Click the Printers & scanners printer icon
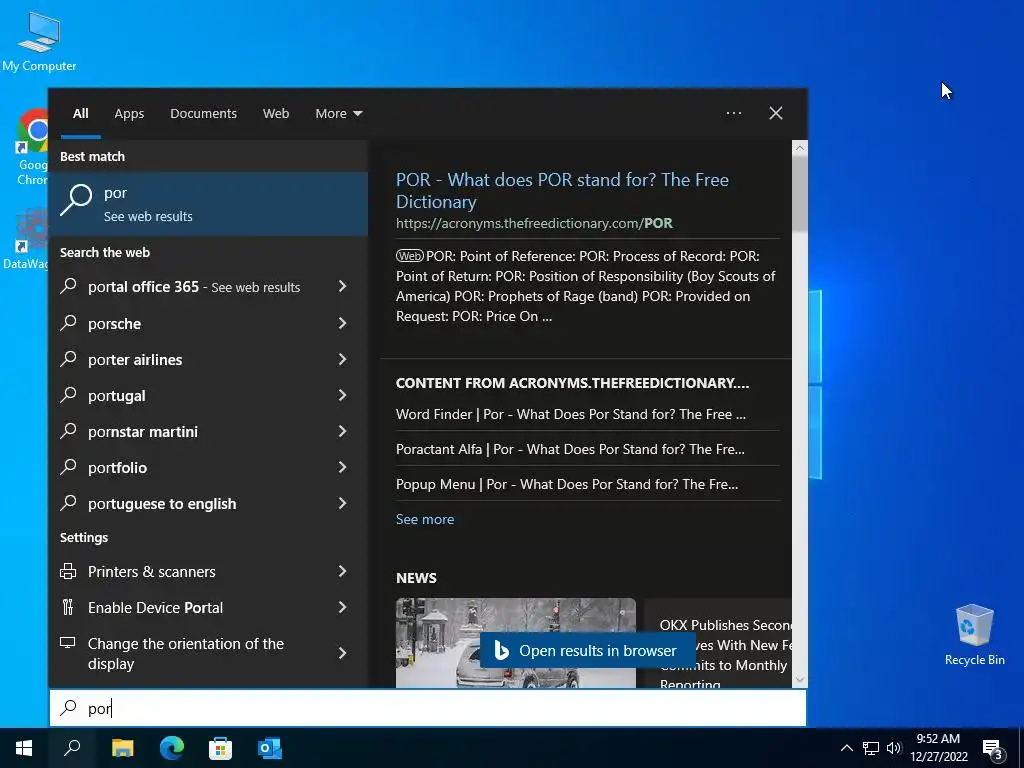The height and width of the screenshot is (768, 1024). [68, 571]
